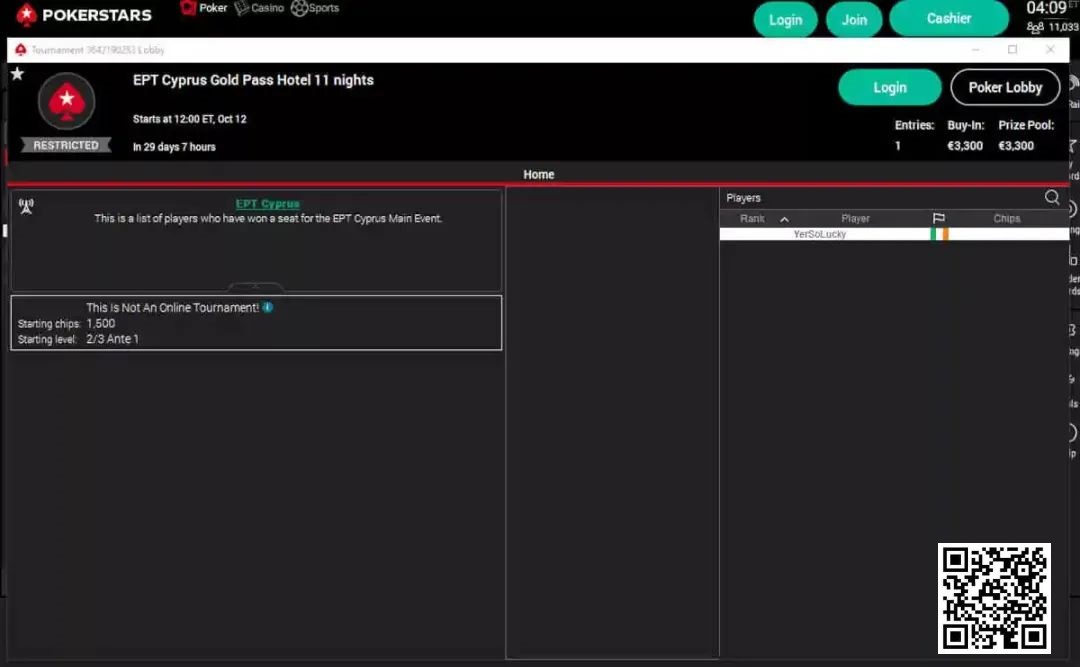Minimize the tournament lobby window
Viewport: 1080px width, 667px height.
975,50
